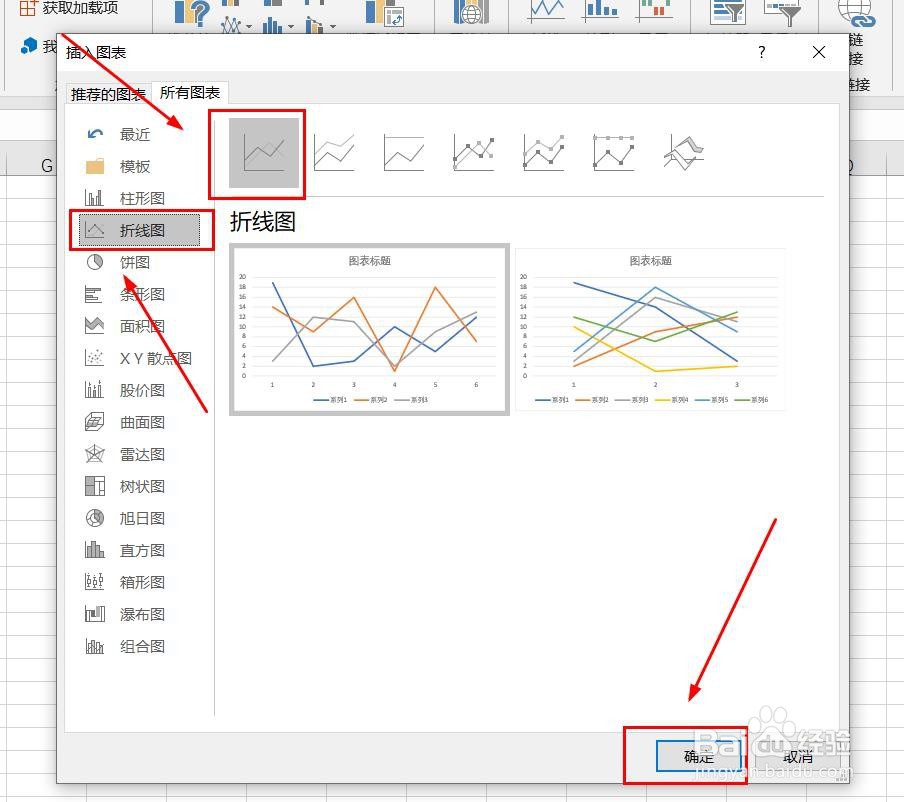Click recommended charts icon in ribbon
Screen dimensions: 904x802
pyautogui.click(x=191, y=13)
